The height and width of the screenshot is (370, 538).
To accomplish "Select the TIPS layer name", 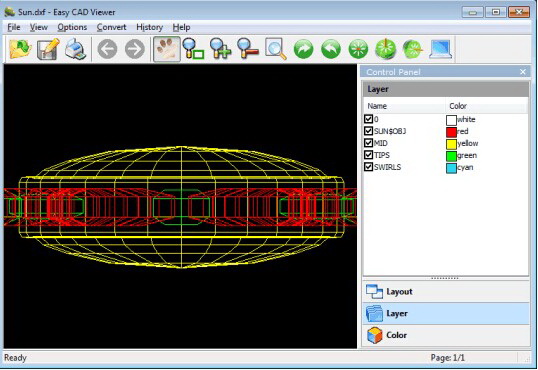I will pos(382,155).
